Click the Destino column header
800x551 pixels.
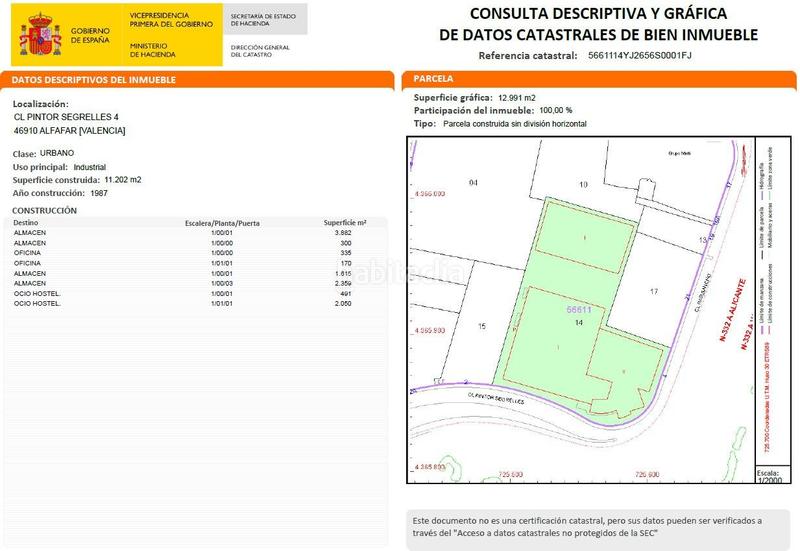click(x=26, y=222)
